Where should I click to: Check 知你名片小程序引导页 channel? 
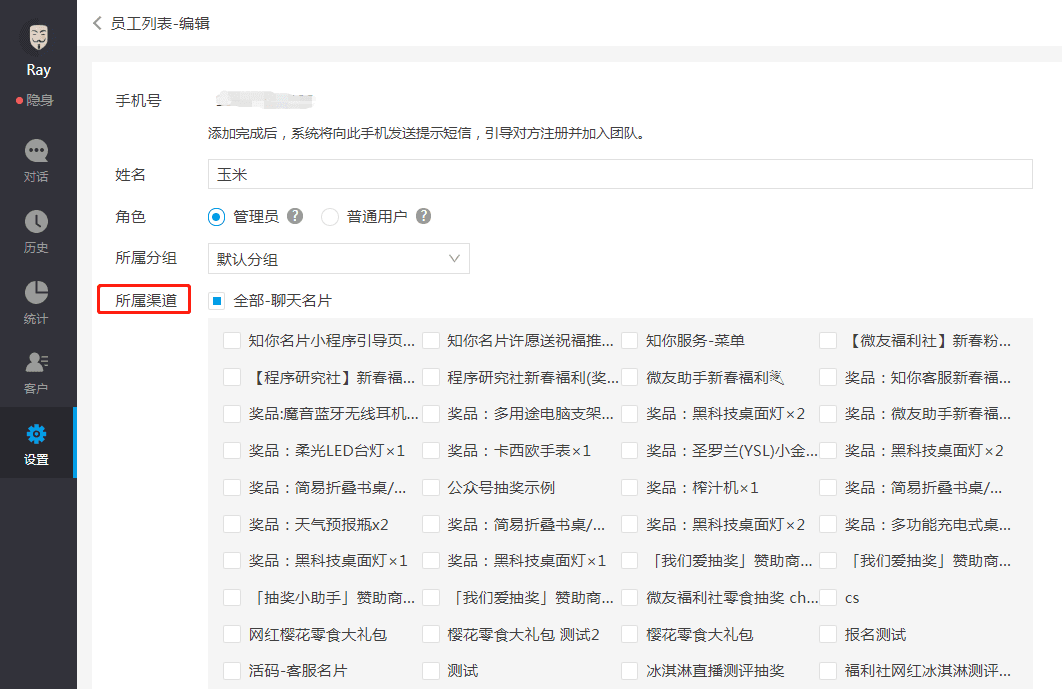point(232,340)
